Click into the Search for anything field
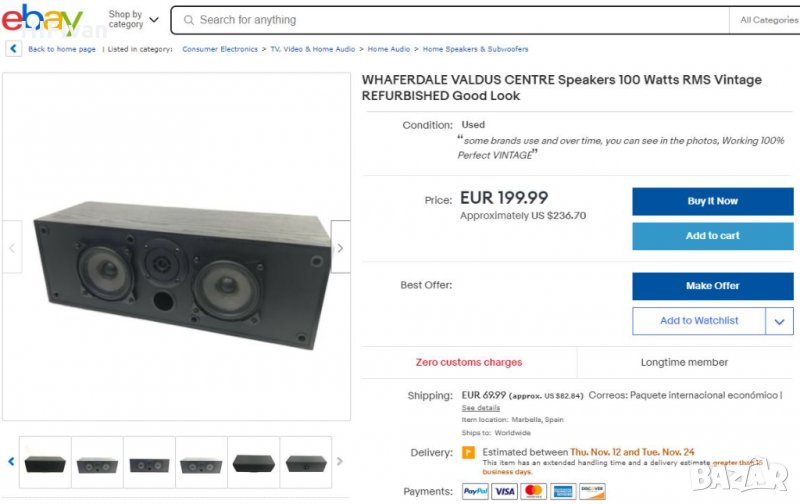Screen dimensions: 800x504 pos(450,20)
